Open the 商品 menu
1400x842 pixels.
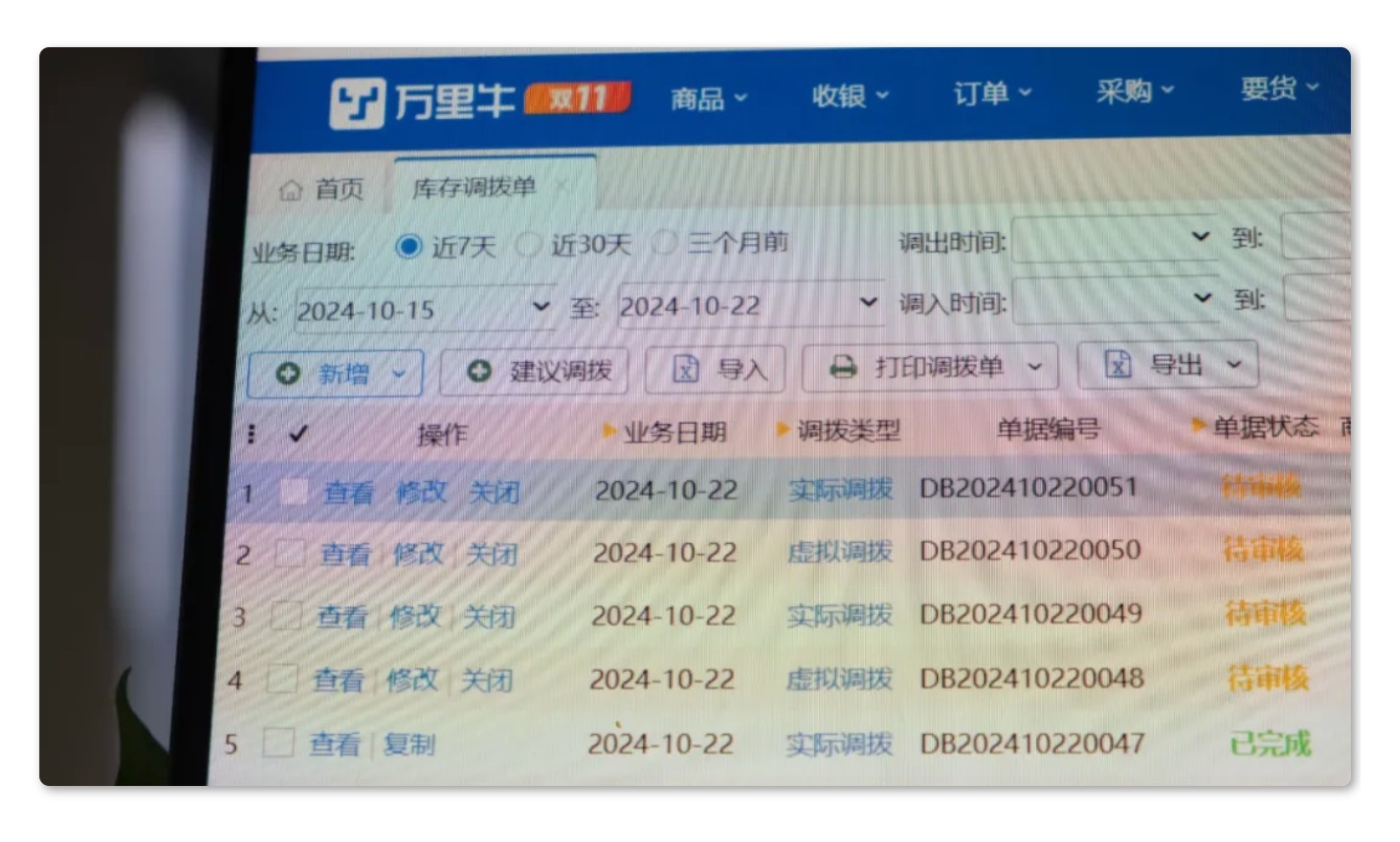click(708, 98)
